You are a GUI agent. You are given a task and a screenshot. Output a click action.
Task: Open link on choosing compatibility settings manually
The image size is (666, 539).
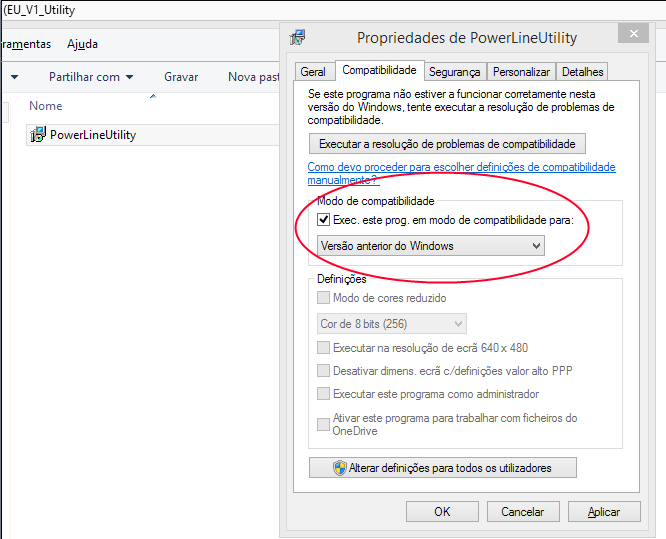pos(462,173)
